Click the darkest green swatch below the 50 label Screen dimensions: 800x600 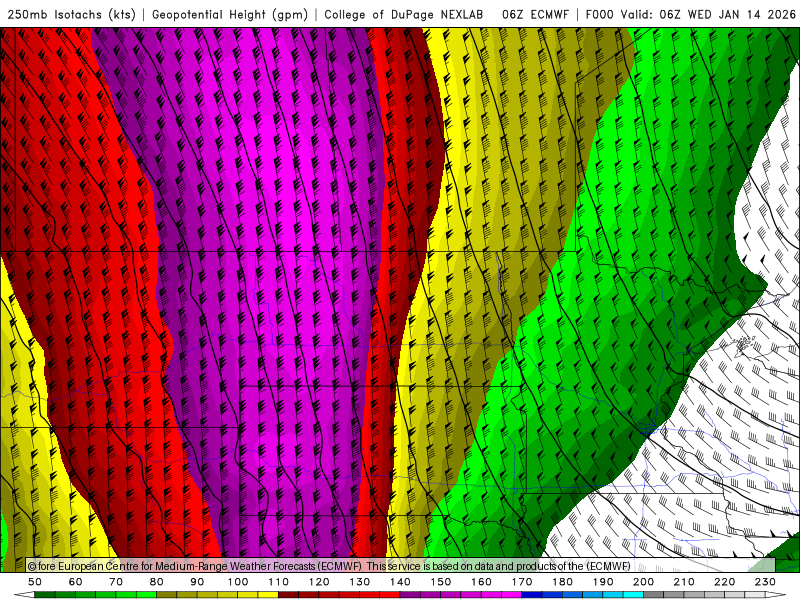coord(45,595)
